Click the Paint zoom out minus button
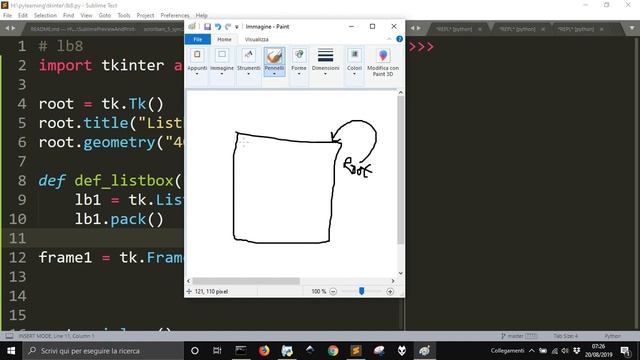The height and width of the screenshot is (360, 640). point(333,291)
